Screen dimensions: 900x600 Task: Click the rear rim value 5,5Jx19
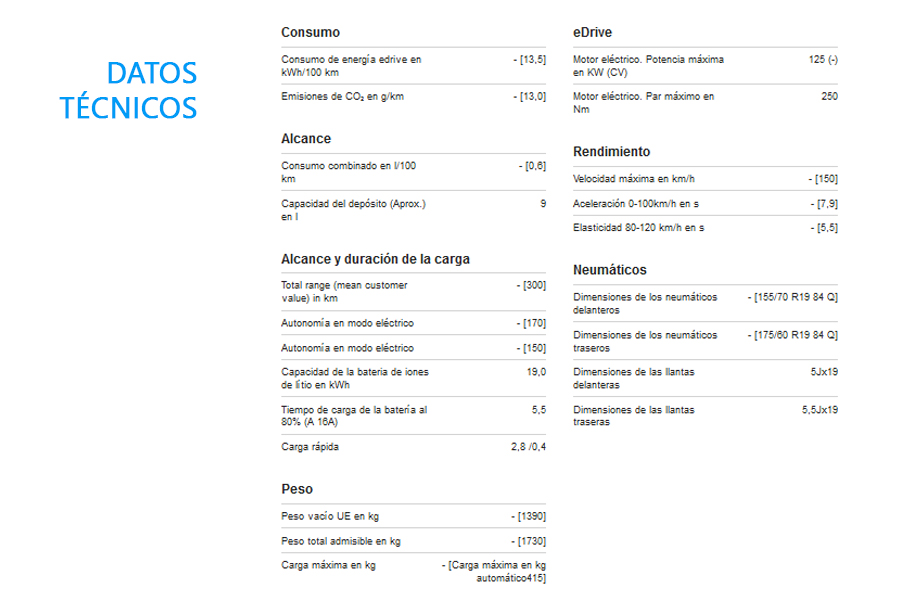tap(819, 410)
